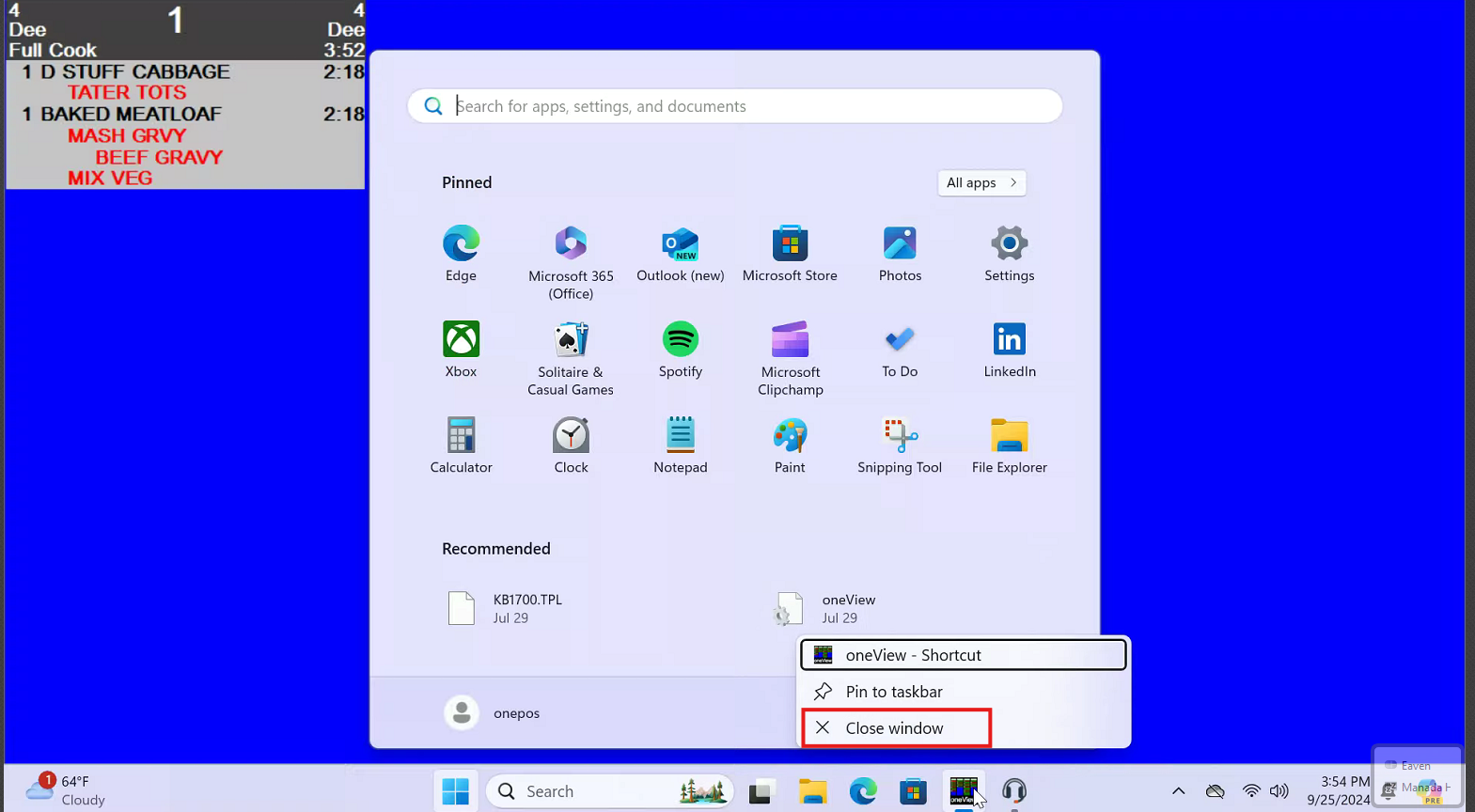1475x812 pixels.
Task: Launch Edge from the taskbar
Action: point(863,791)
